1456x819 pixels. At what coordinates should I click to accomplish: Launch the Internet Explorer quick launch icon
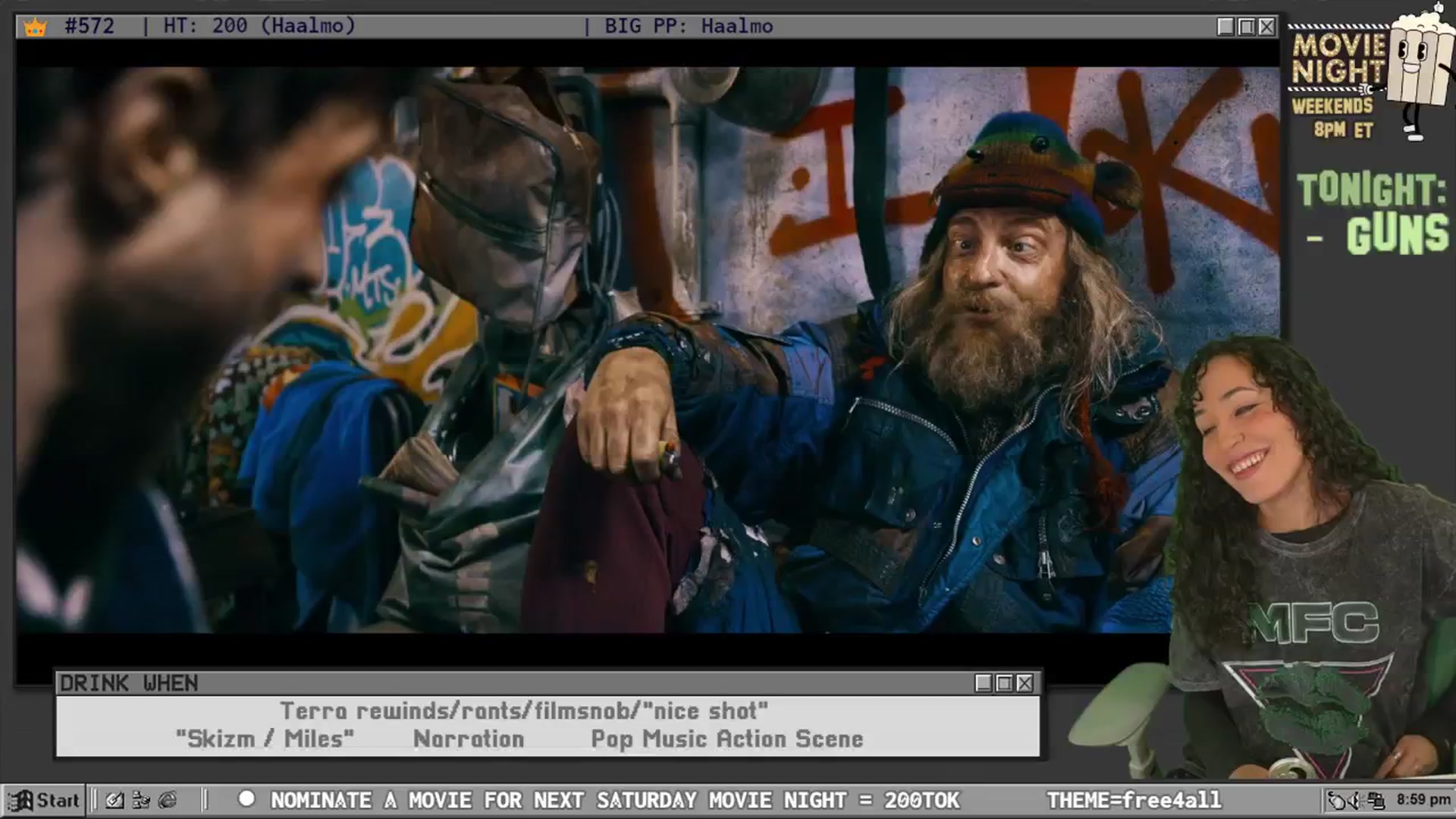(168, 800)
